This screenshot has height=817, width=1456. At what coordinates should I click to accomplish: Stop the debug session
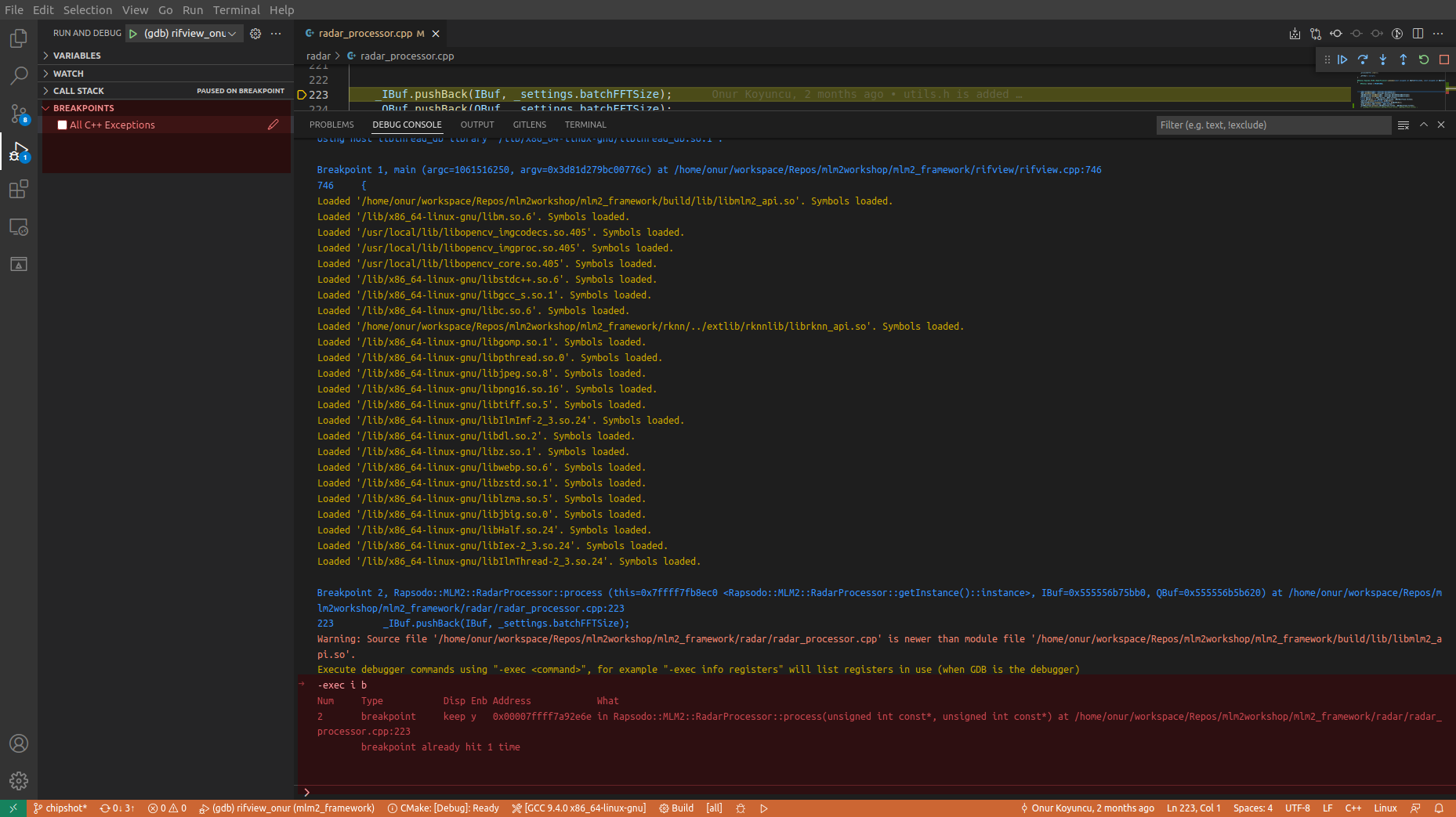1443,59
